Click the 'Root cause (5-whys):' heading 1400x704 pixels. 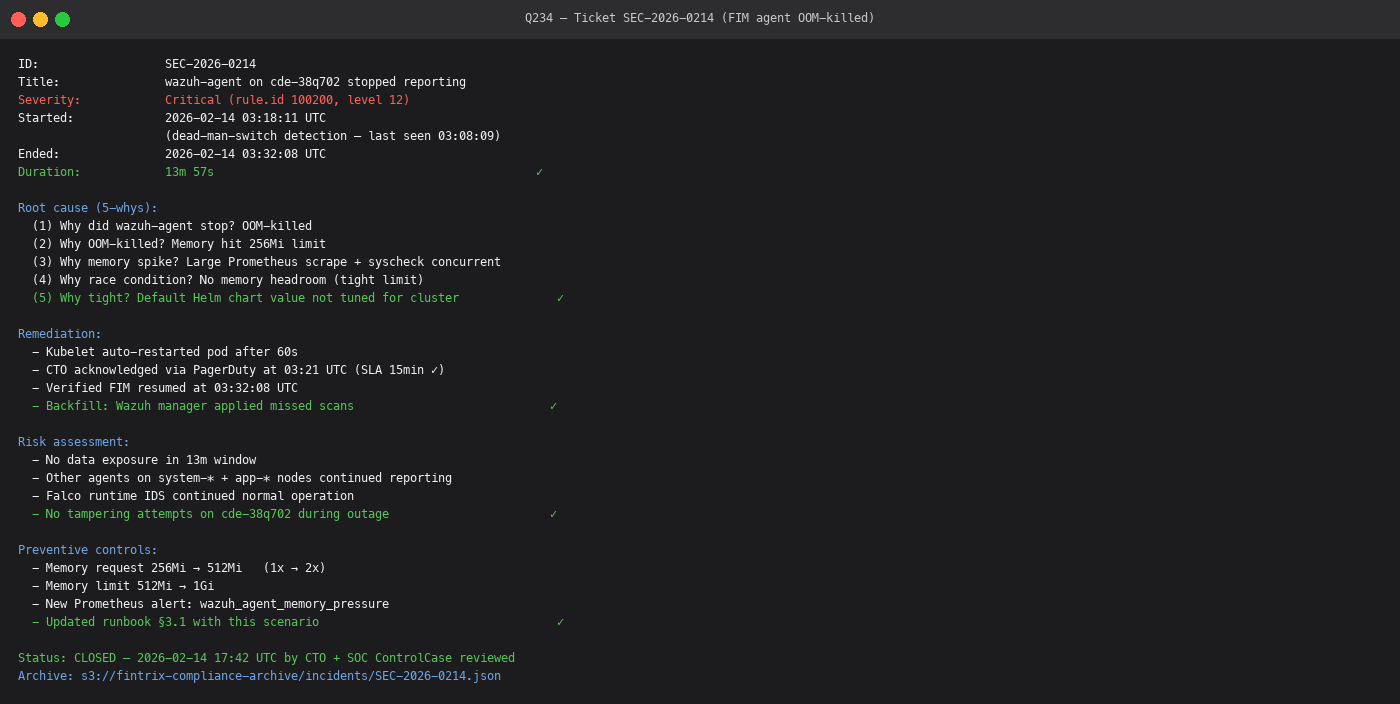(88, 208)
